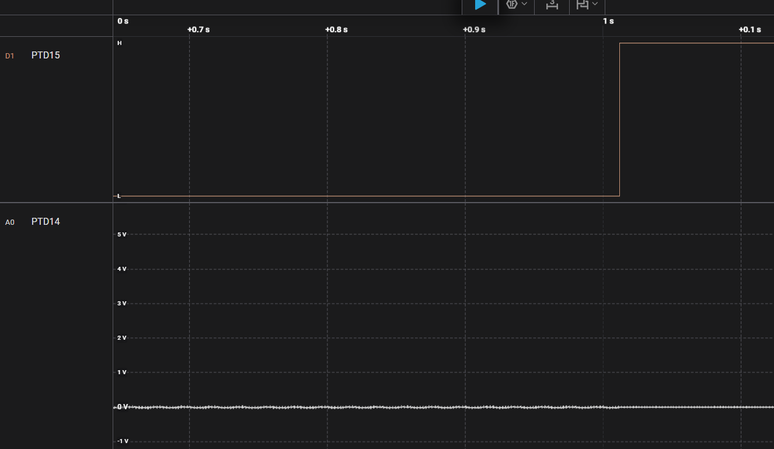Screen dimensions: 774x449
Task: Click the hexagon 1F analyzer icon
Action: [512, 4]
